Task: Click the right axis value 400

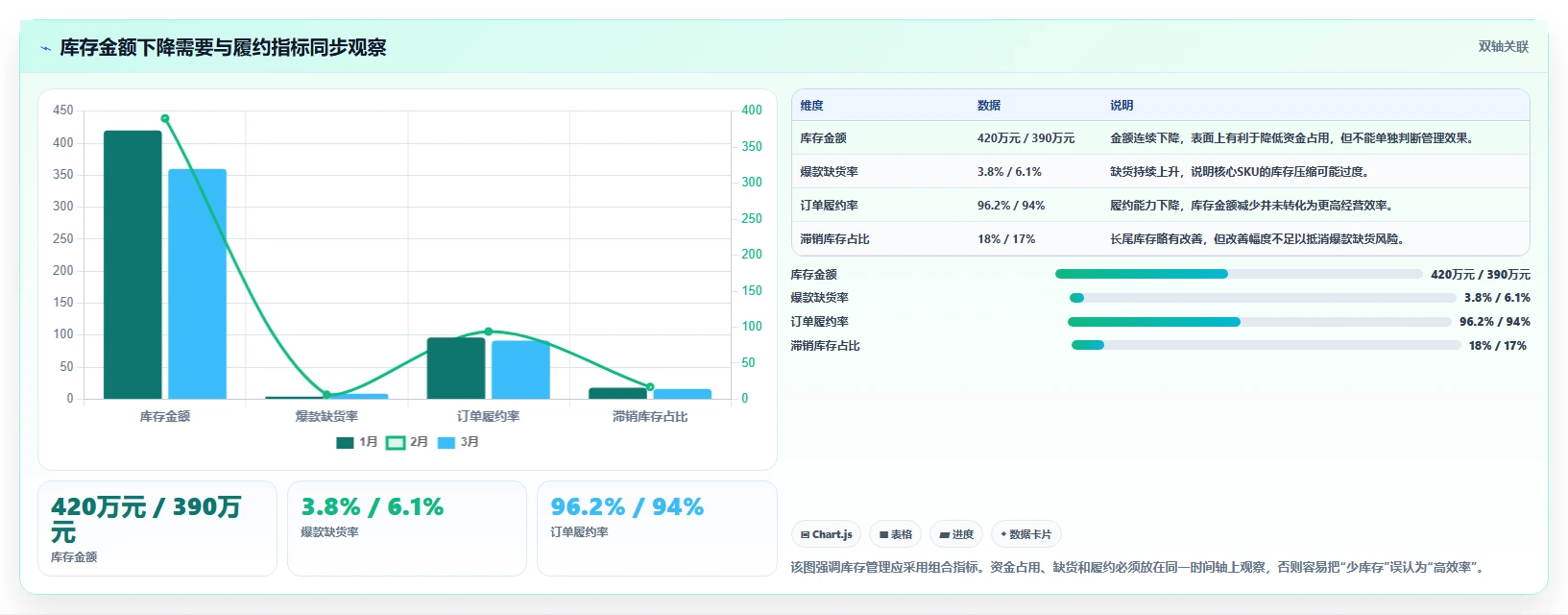Action: pyautogui.click(x=752, y=111)
